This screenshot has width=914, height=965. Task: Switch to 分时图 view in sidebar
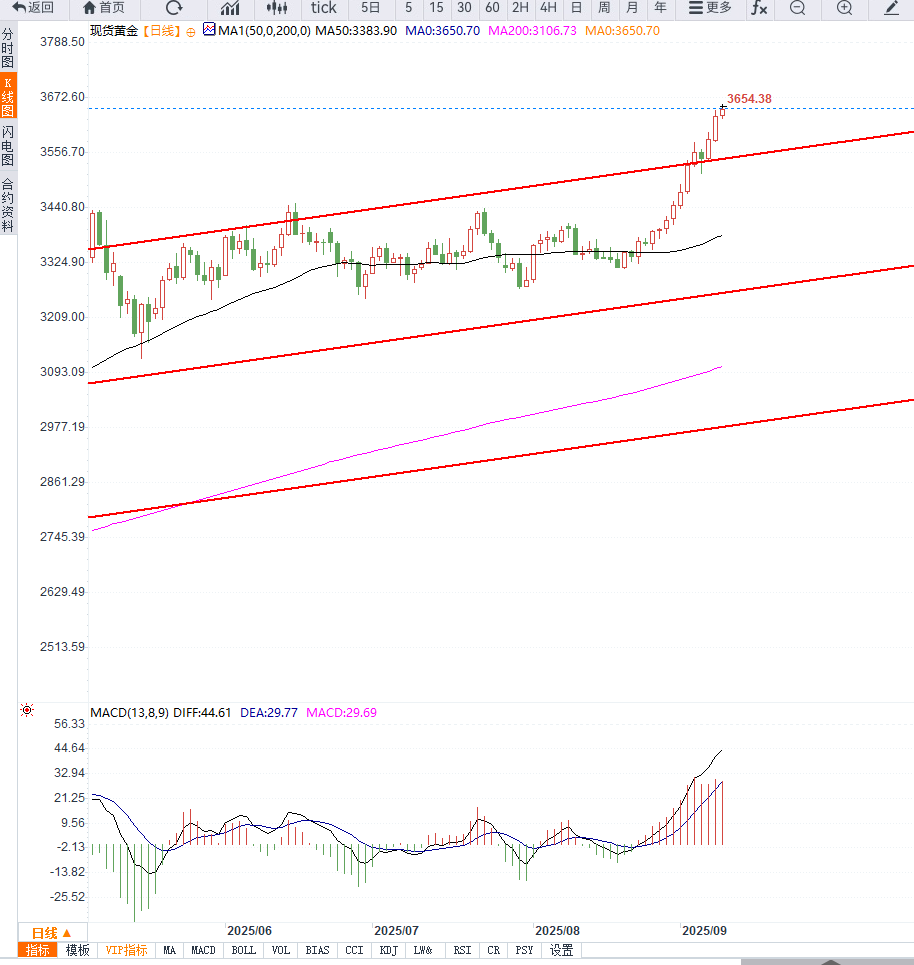click(x=8, y=48)
